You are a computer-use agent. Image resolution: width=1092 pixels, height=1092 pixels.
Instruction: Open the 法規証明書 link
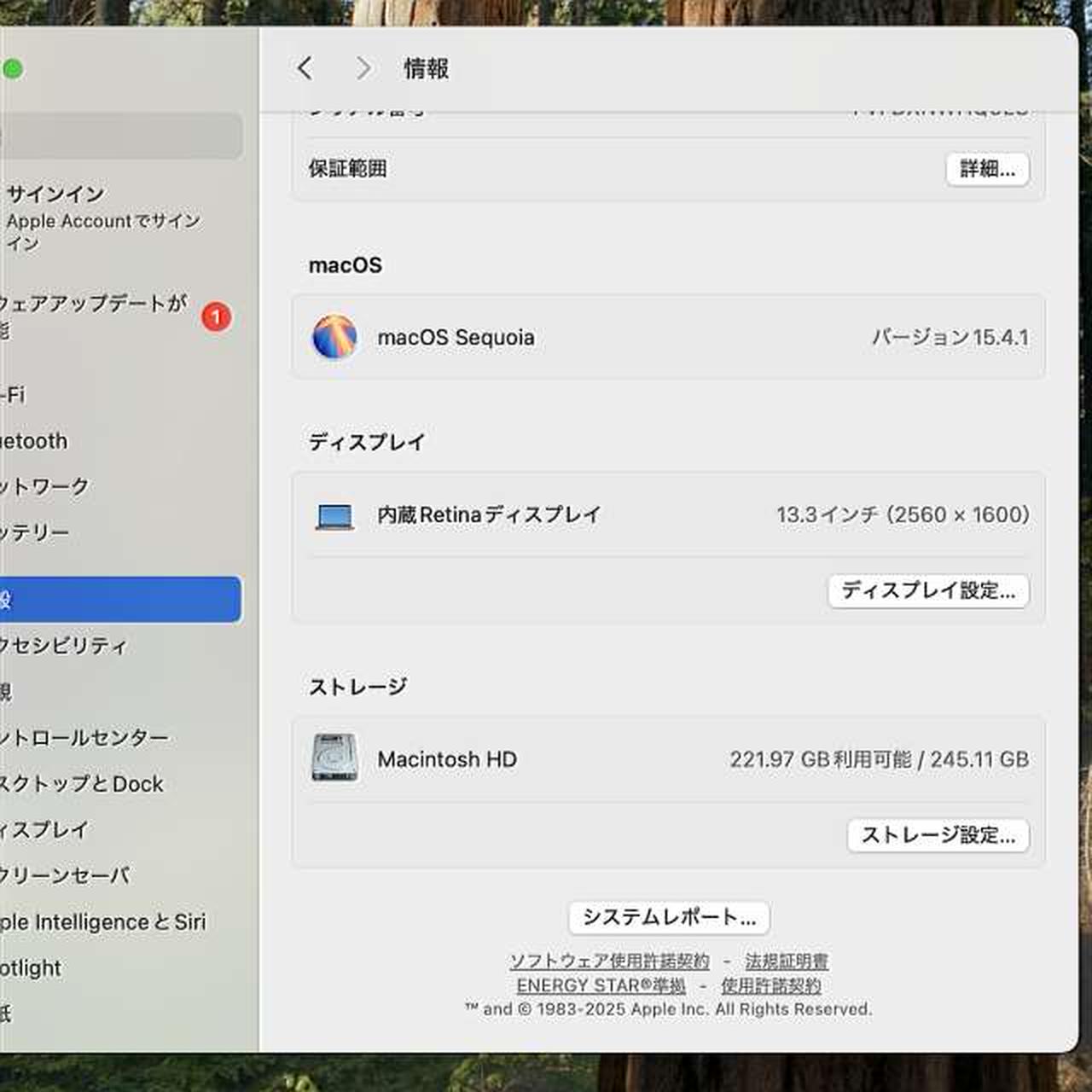click(x=787, y=961)
